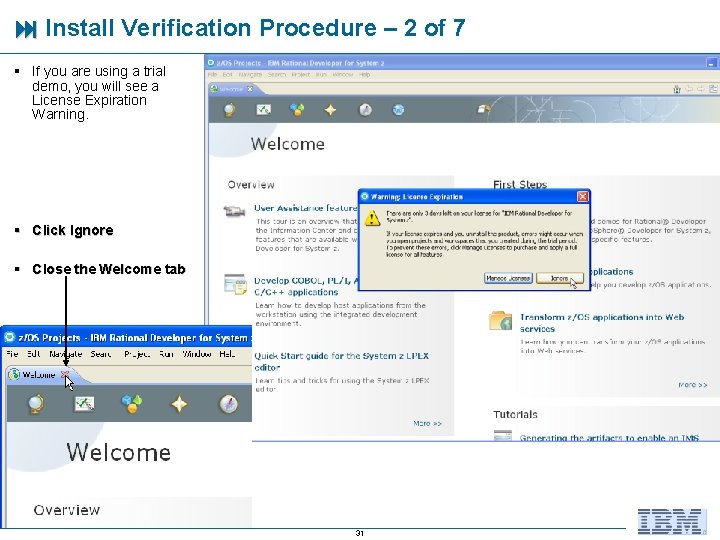Open Samples colored-balls icon in large window banner
The width and height of the screenshot is (720, 540).
[x=297, y=110]
